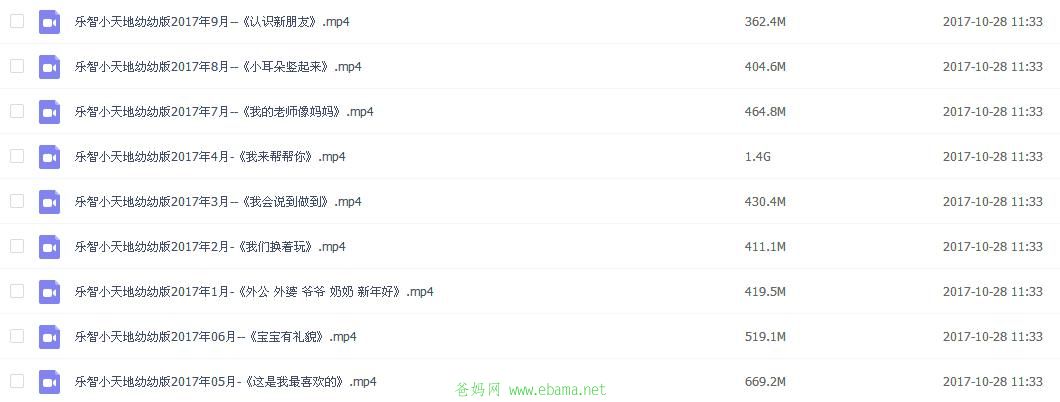Screen dimensions: 1060x402
Task: Select checkbox of 2017年1月 新年好 video
Action: 17,291
